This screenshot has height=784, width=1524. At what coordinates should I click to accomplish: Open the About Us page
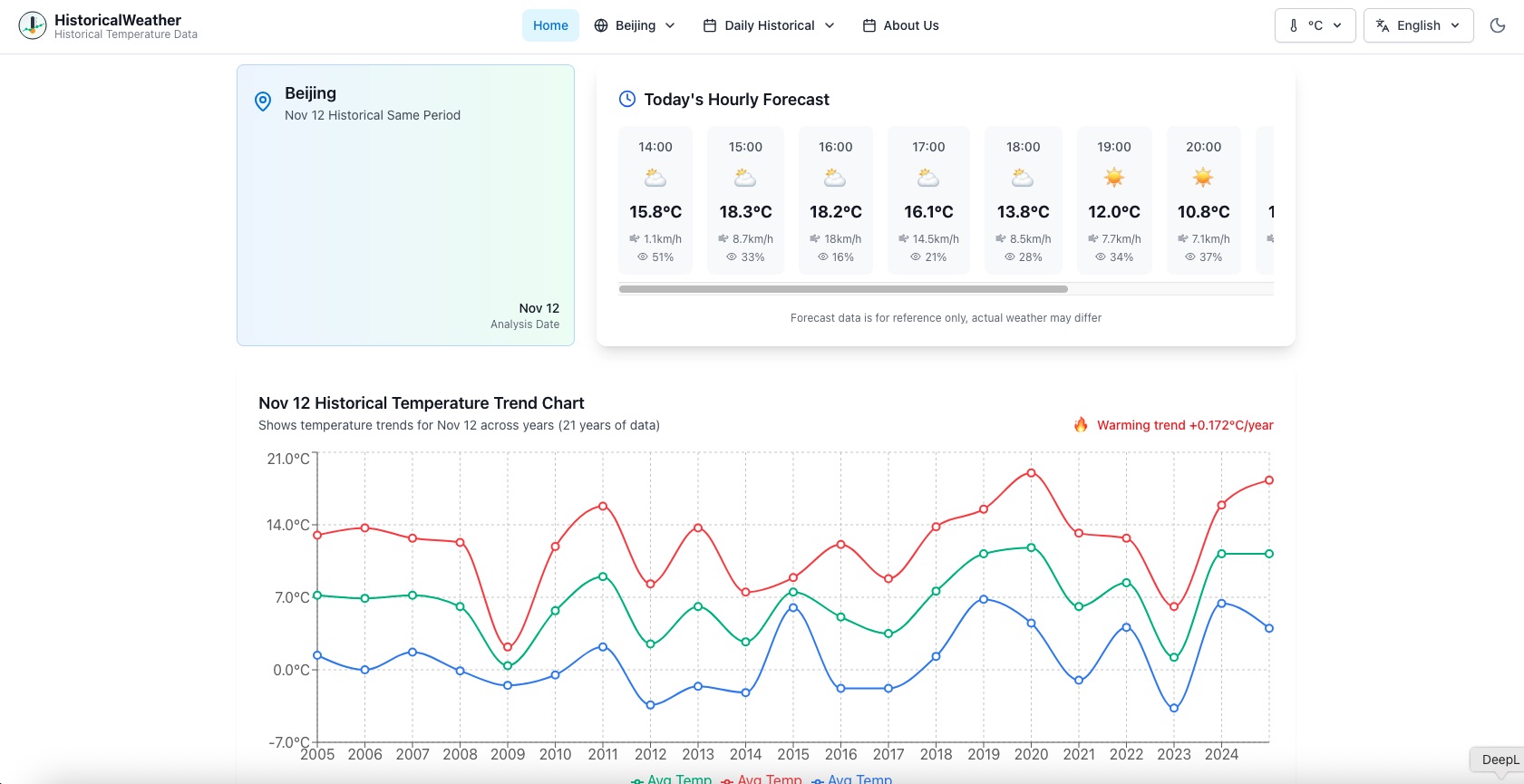coord(900,25)
